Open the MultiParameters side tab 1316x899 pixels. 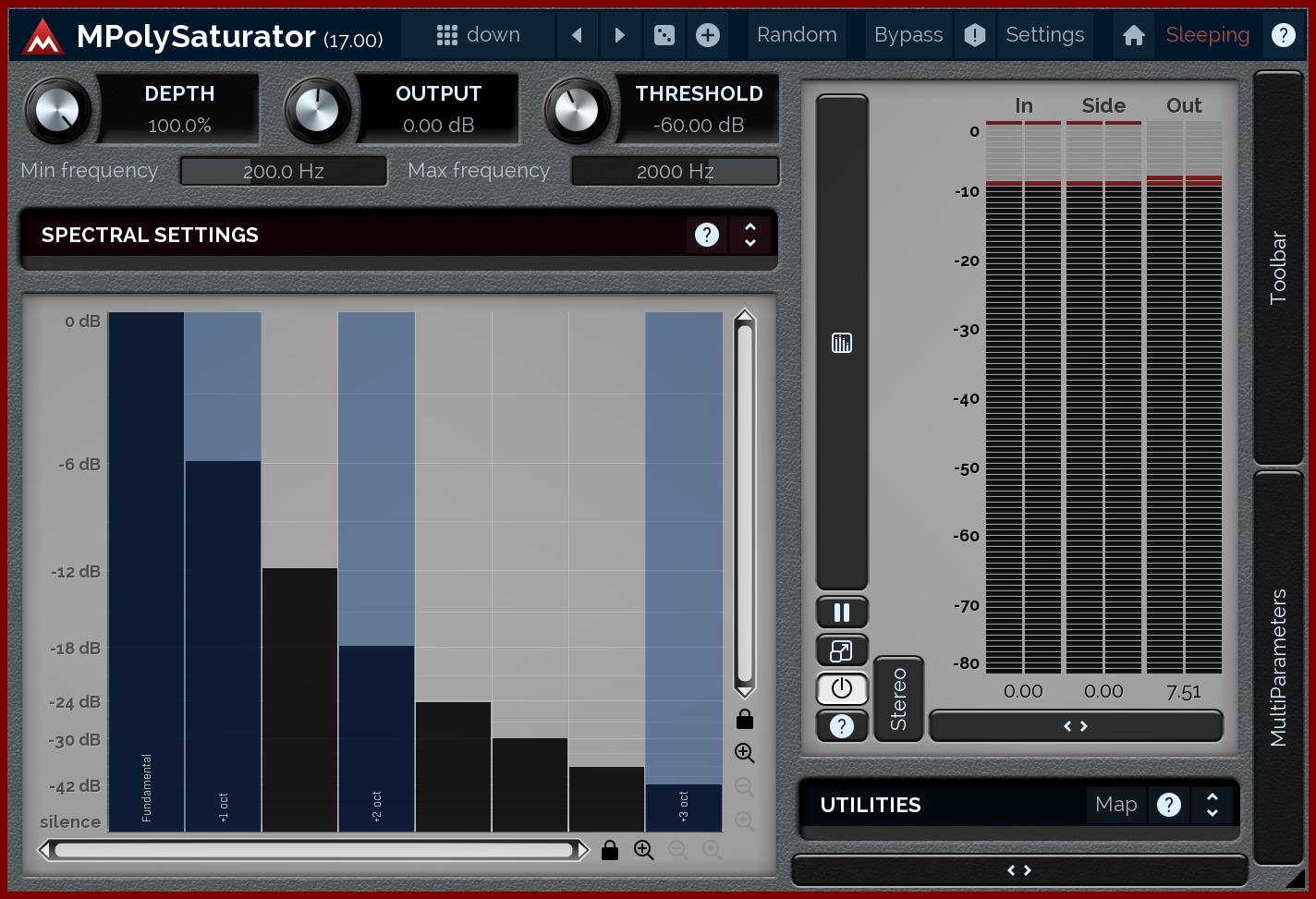1278,667
